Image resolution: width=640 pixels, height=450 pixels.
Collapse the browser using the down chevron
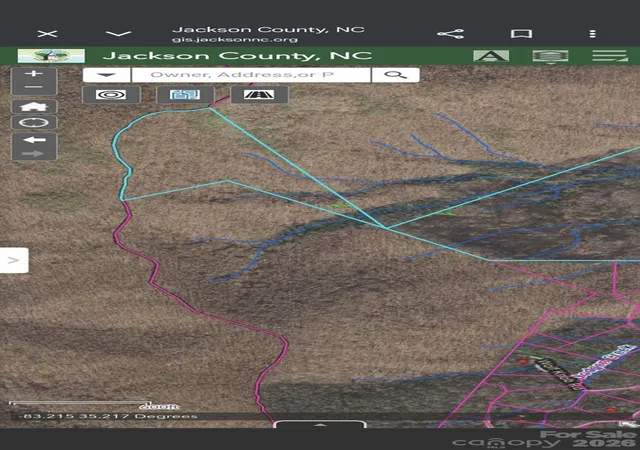[x=118, y=33]
